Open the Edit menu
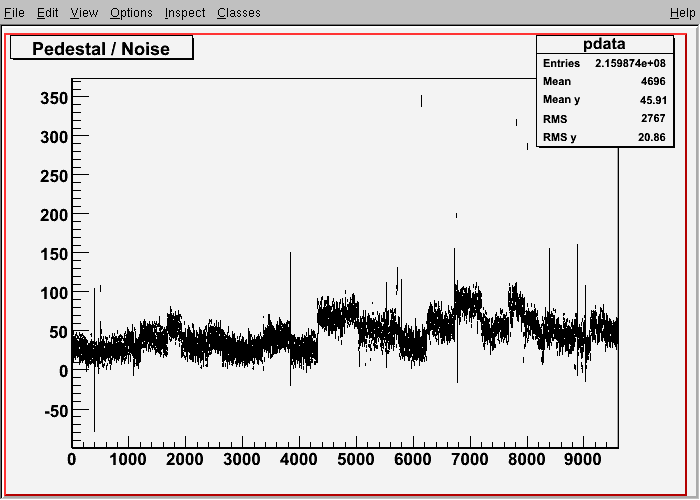Image resolution: width=700 pixels, height=500 pixels. click(x=47, y=13)
